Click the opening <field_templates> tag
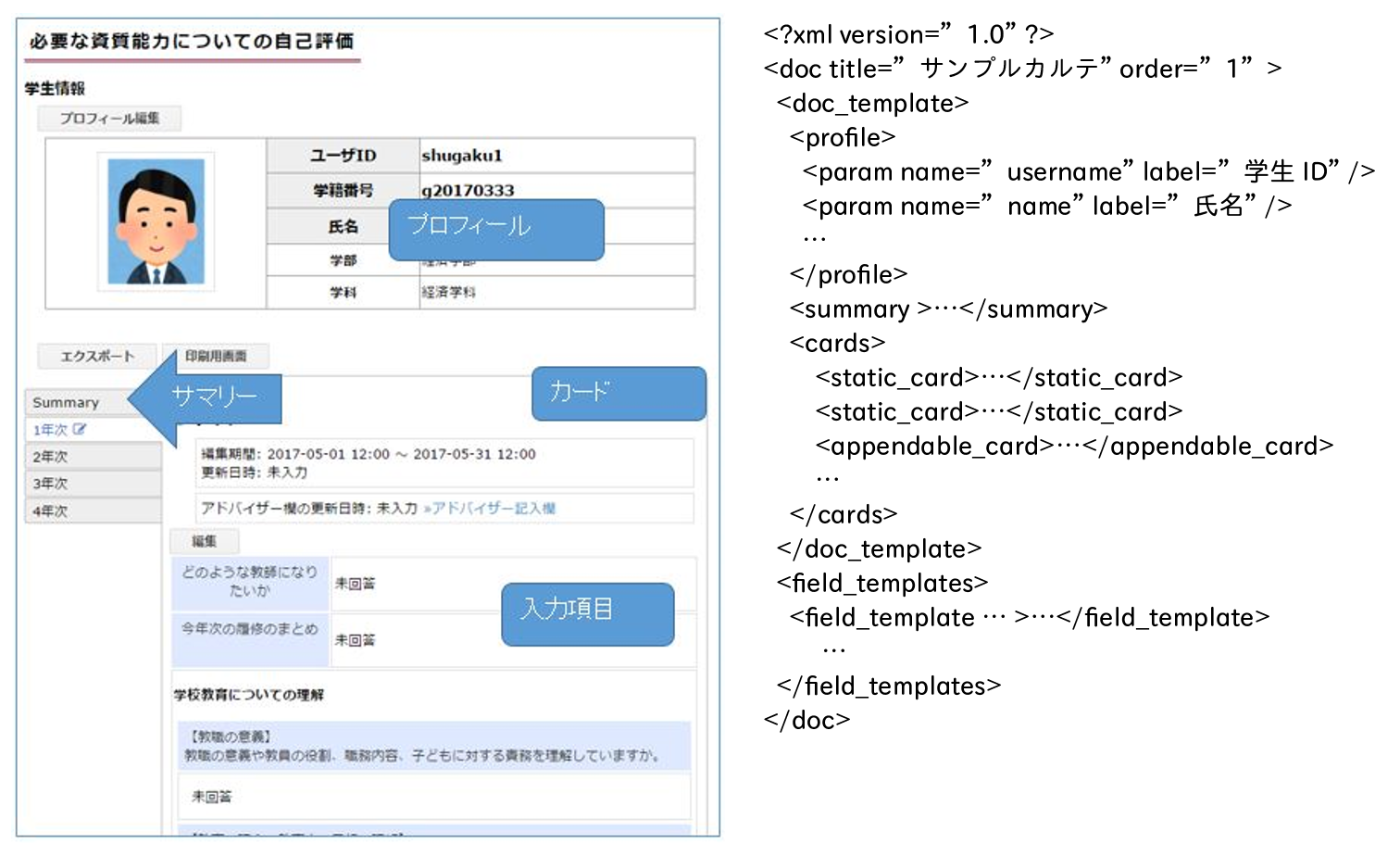Image resolution: width=1400 pixels, height=844 pixels. tap(882, 584)
